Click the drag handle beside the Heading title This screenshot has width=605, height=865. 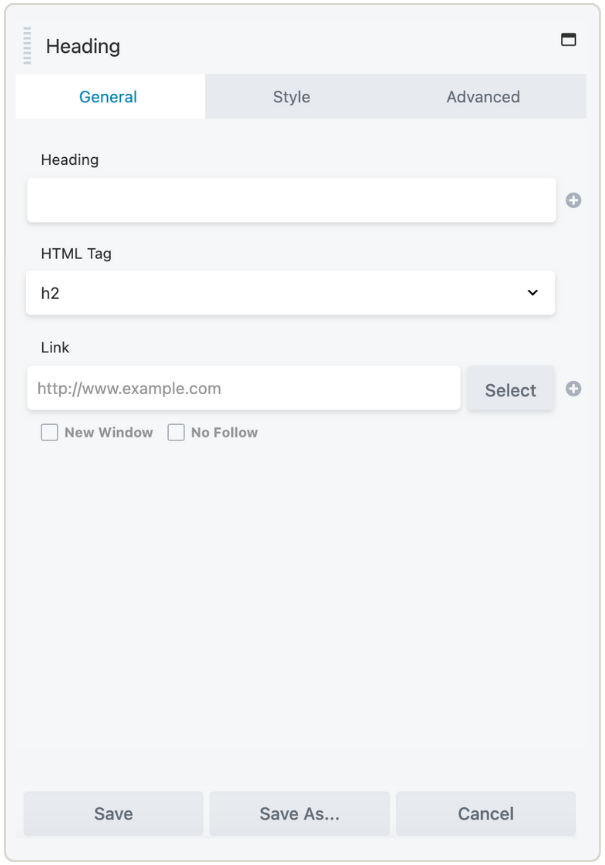25,45
